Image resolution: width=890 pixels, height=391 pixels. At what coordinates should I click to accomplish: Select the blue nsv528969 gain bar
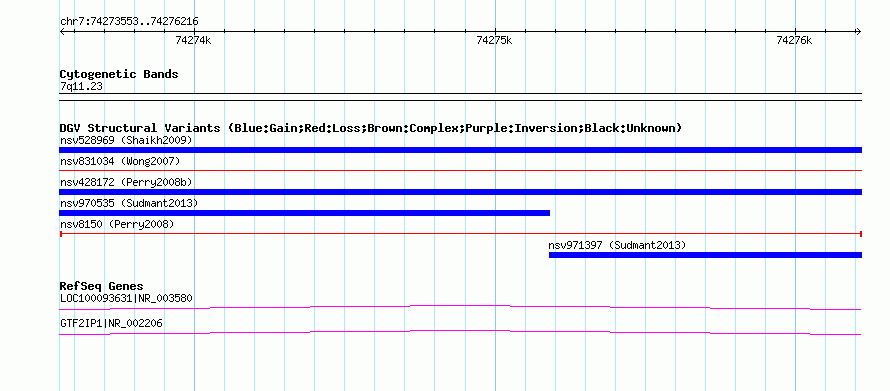point(460,150)
